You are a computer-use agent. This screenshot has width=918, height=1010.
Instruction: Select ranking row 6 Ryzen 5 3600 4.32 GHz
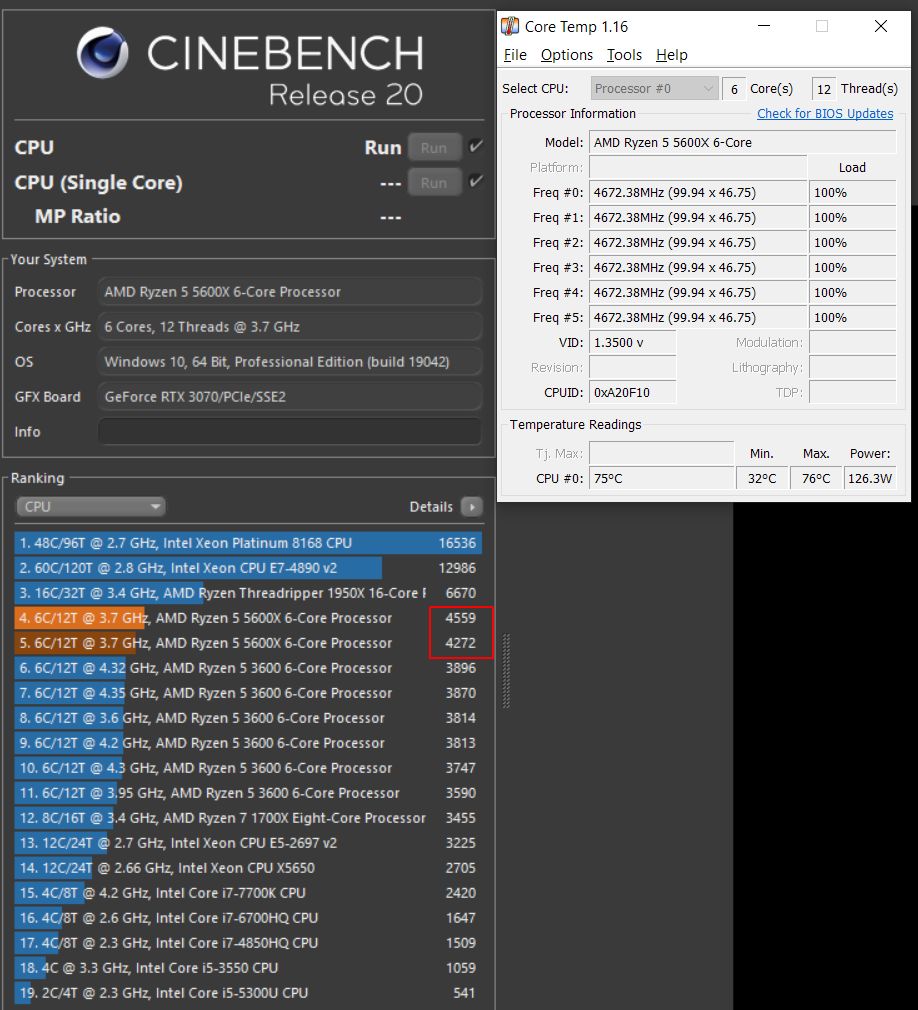tap(248, 668)
